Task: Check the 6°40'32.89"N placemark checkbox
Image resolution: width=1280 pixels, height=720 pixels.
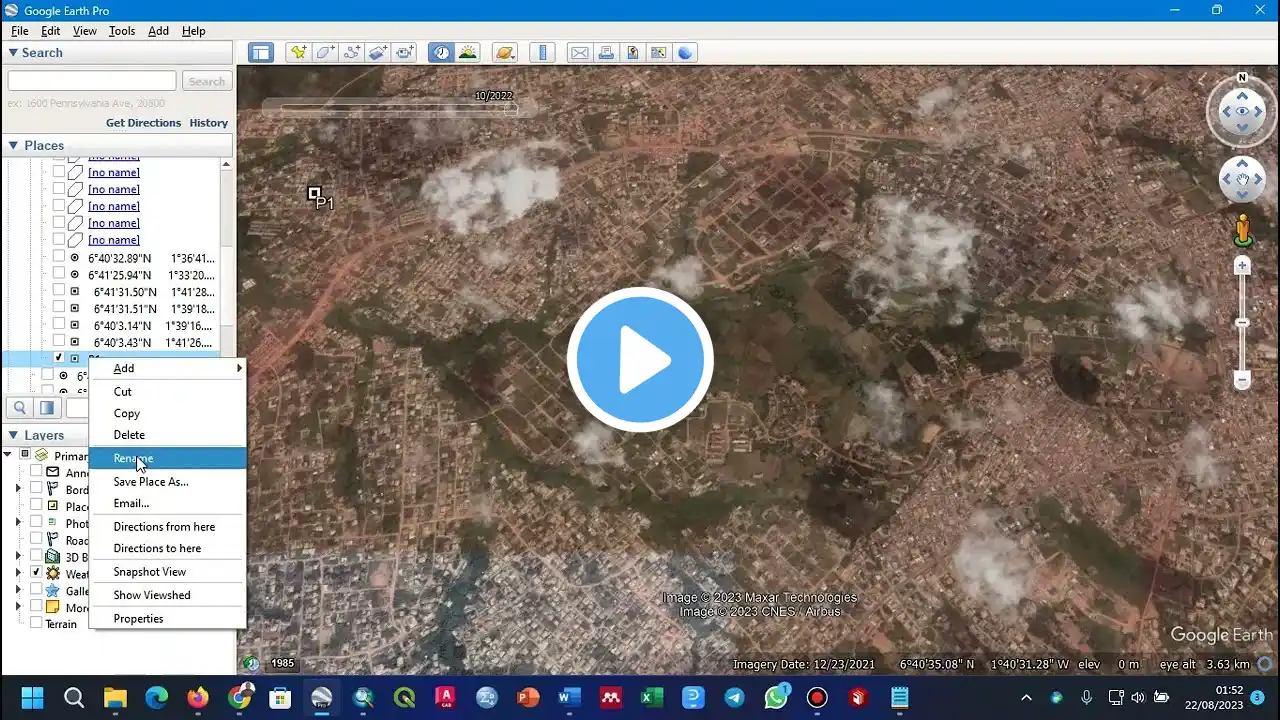Action: [59, 258]
